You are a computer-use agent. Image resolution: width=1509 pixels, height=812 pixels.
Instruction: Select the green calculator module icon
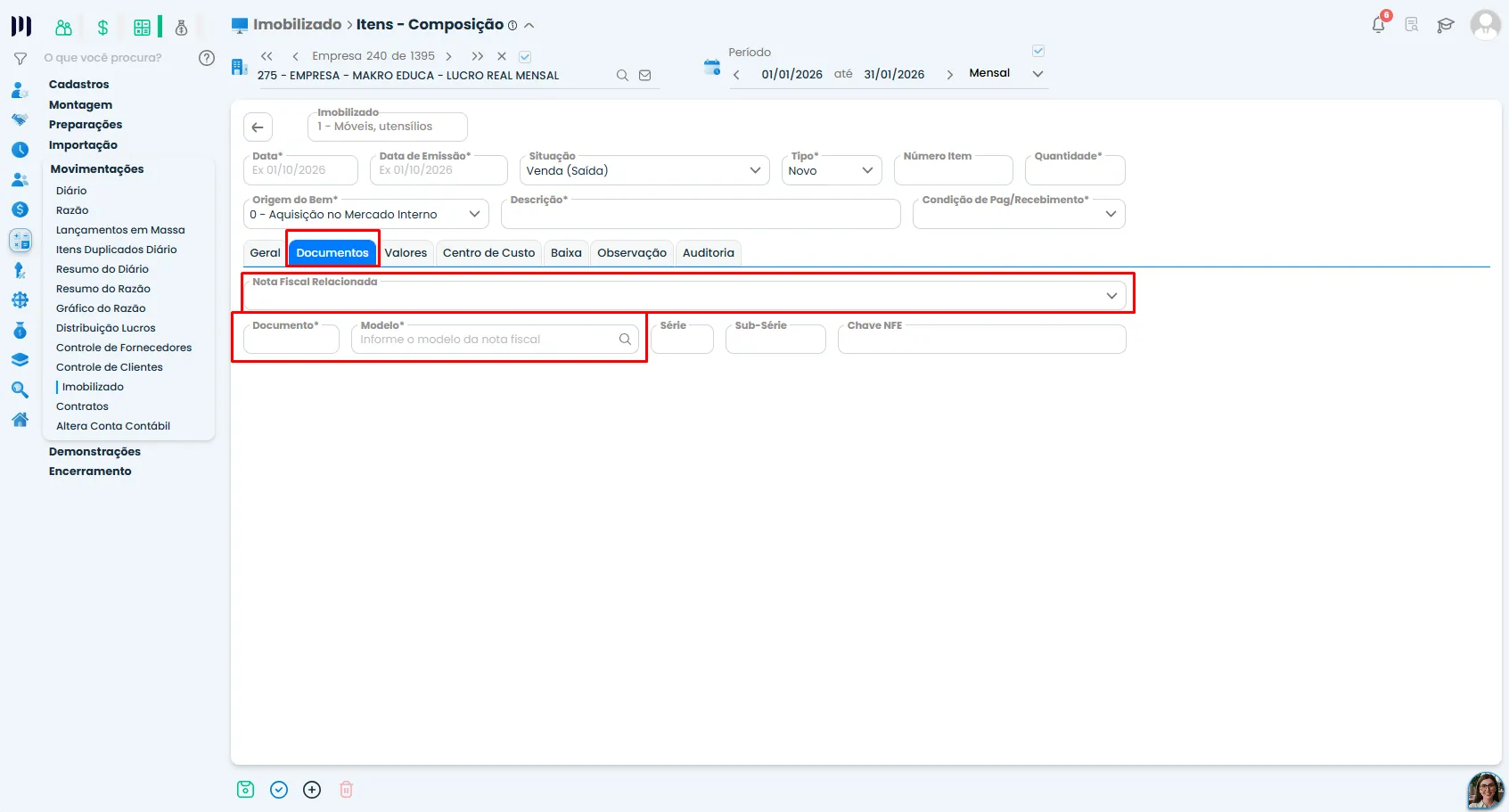coord(142,28)
